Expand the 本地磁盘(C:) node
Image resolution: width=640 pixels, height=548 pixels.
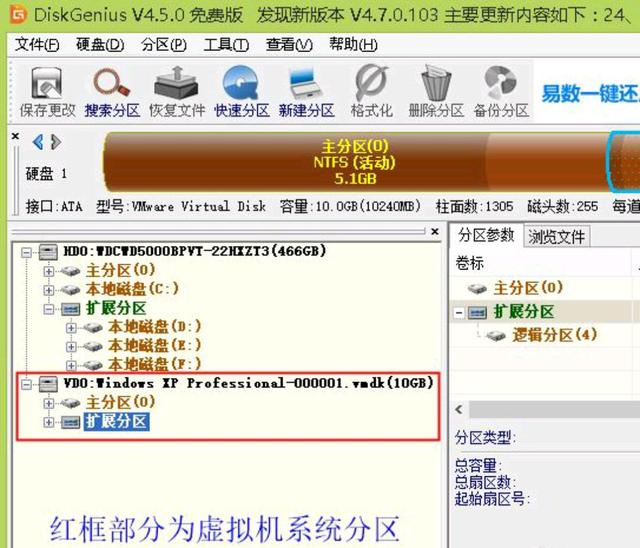49,290
